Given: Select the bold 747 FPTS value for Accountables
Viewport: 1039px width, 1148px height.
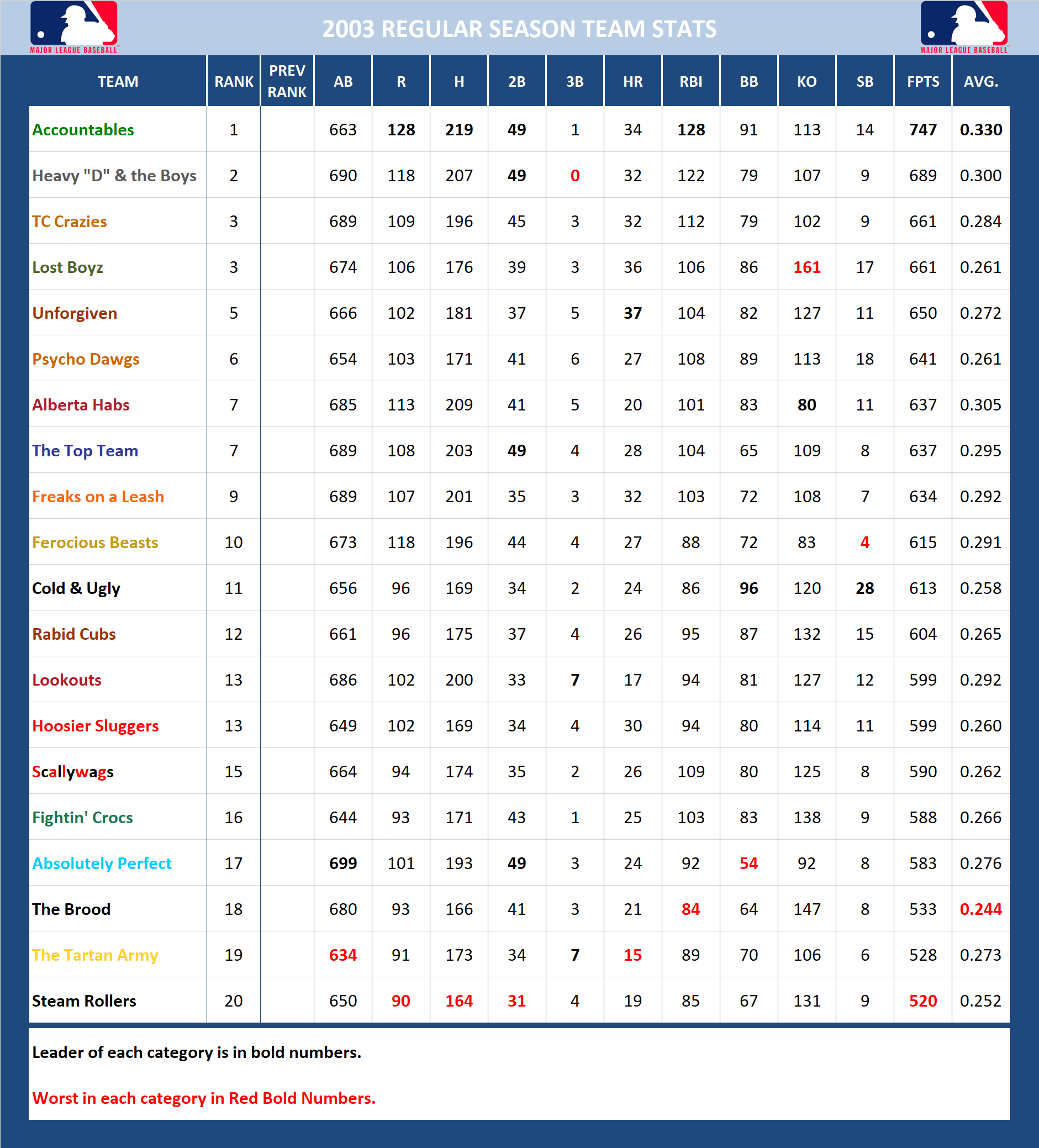Looking at the screenshot, I should tap(923, 129).
